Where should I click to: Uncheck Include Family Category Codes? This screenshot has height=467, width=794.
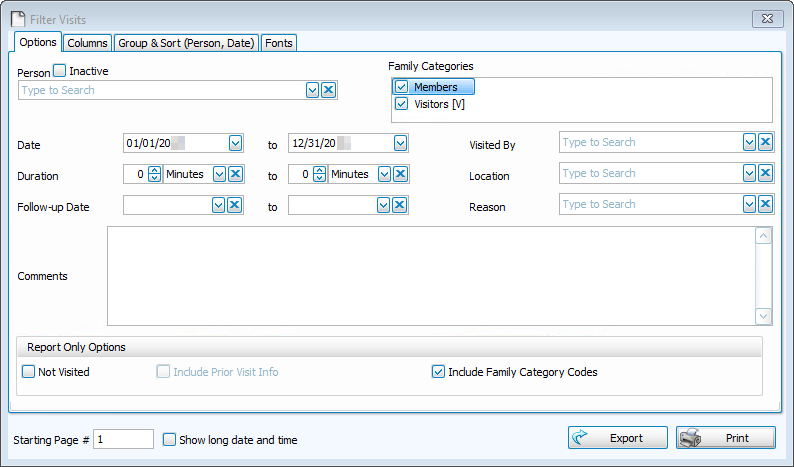tap(438, 372)
